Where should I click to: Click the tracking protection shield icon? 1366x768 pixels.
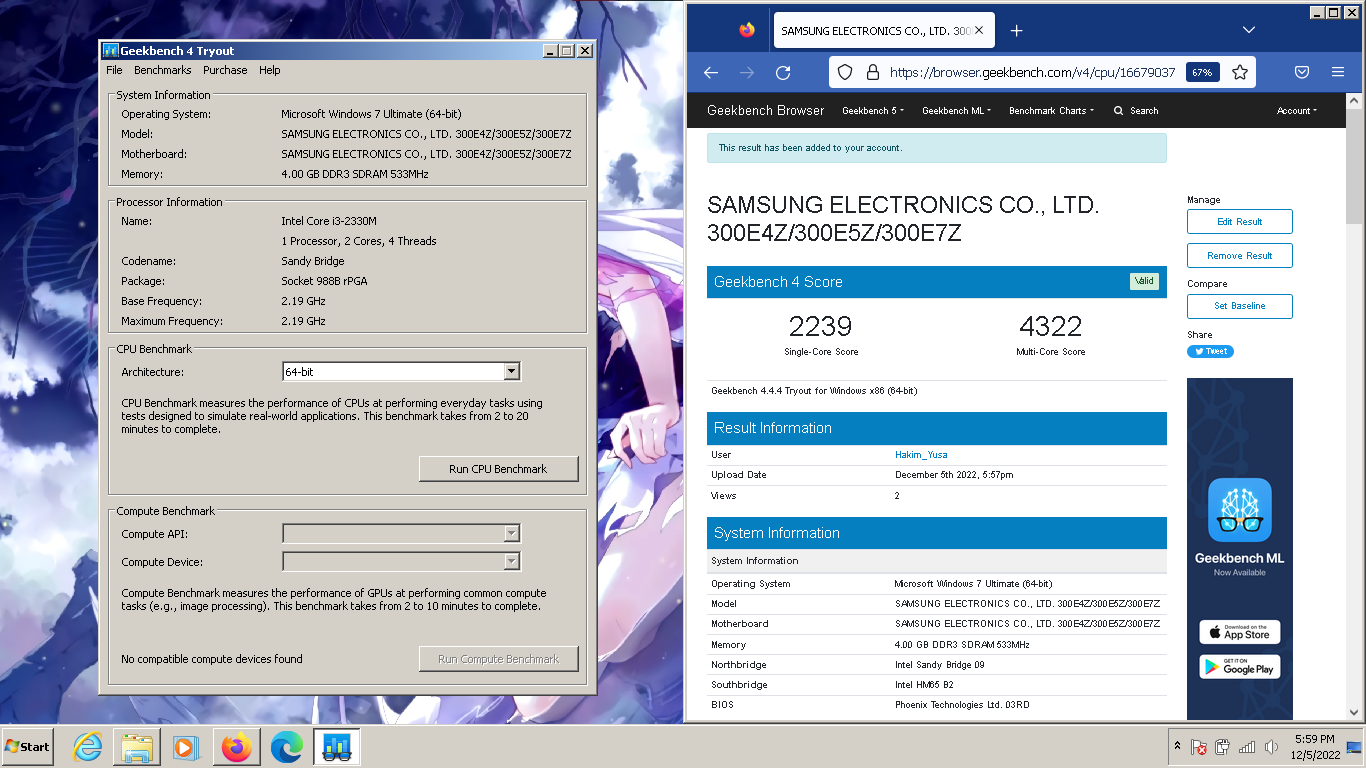(845, 72)
